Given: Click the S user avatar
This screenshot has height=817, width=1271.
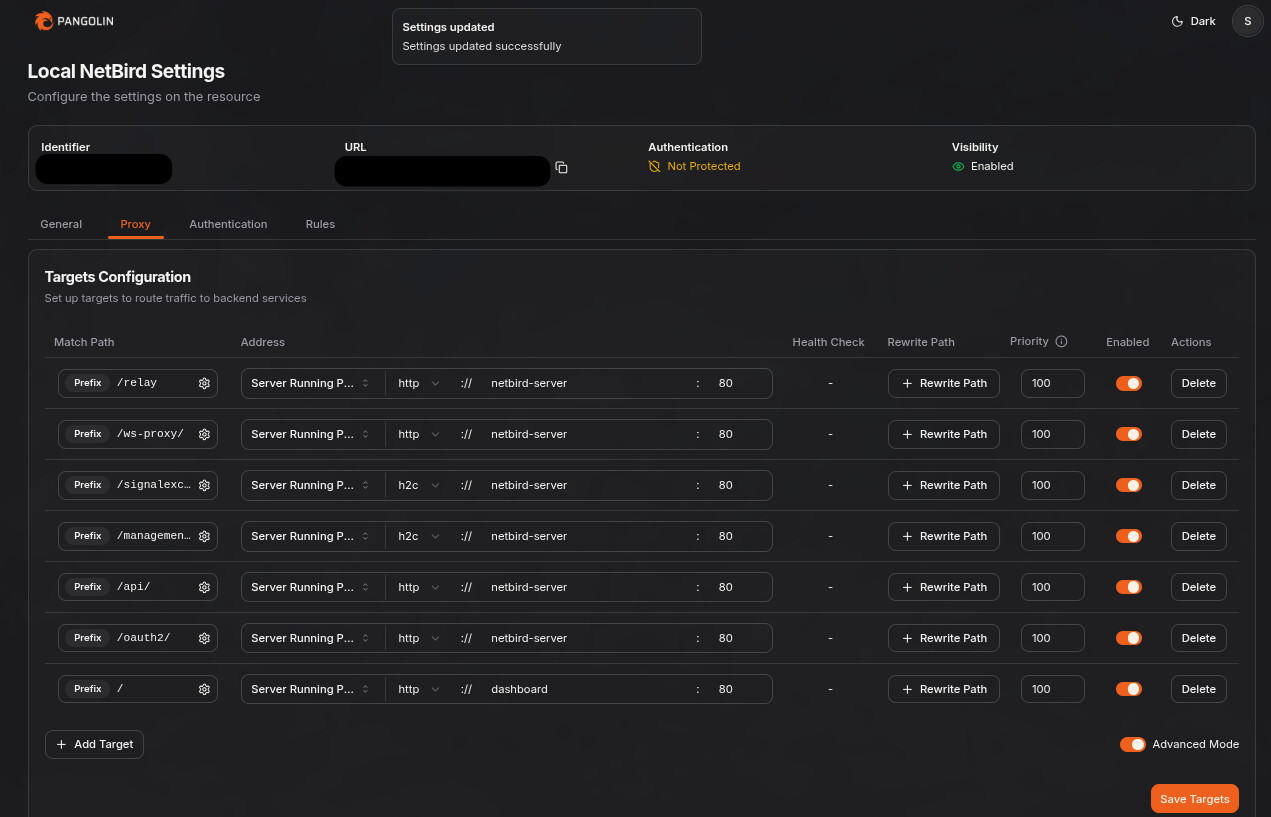Looking at the screenshot, I should click(1247, 21).
